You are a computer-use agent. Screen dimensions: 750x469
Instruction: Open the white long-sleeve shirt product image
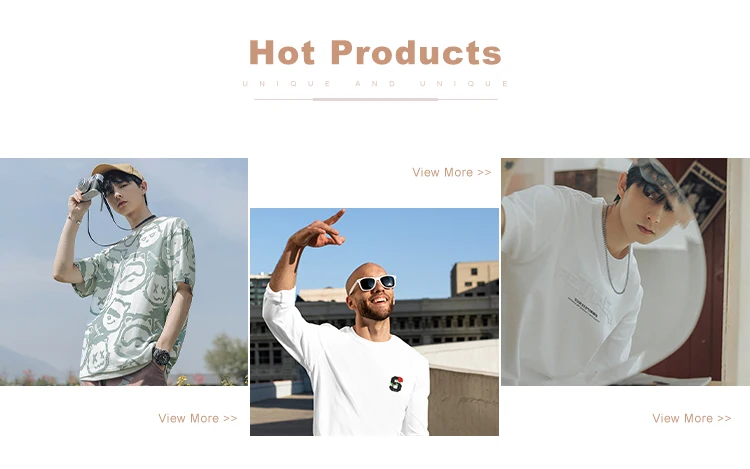pos(374,322)
